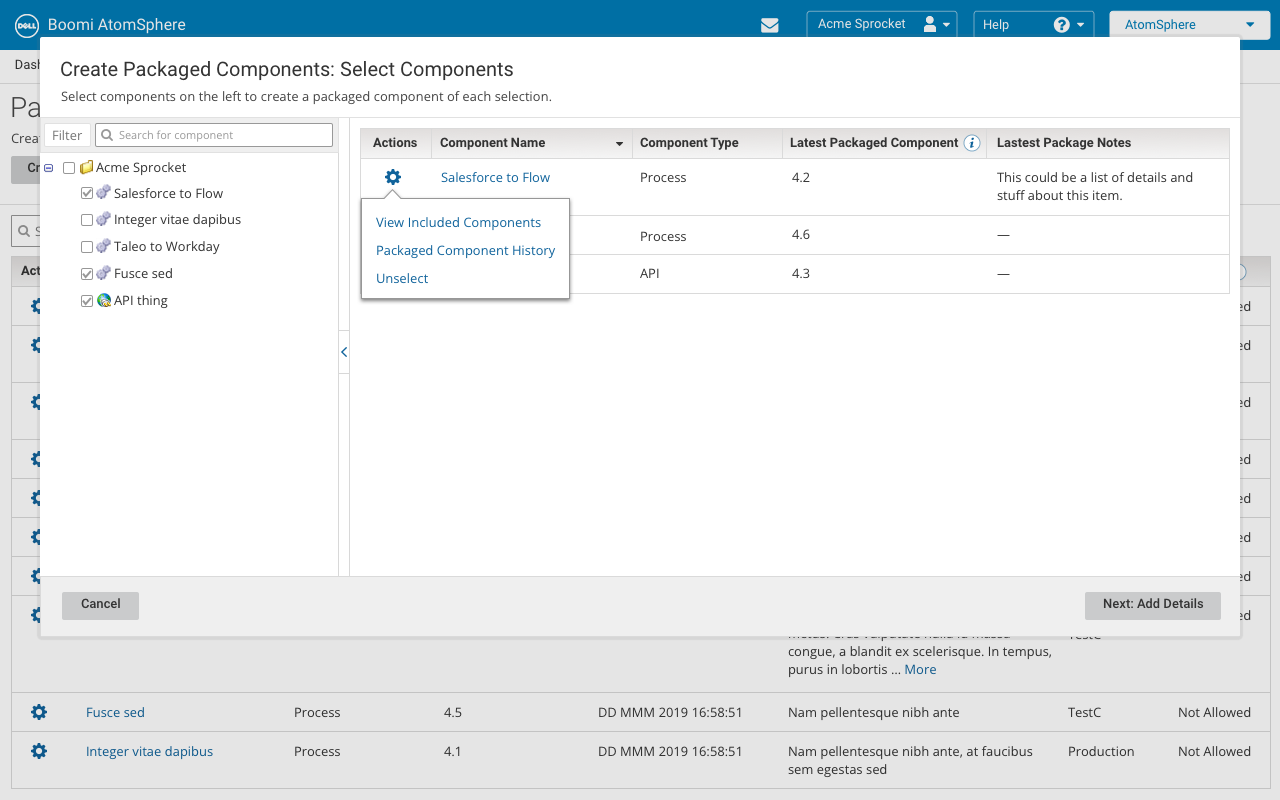Choose Packaged Component History
The image size is (1280, 800).
pos(465,250)
